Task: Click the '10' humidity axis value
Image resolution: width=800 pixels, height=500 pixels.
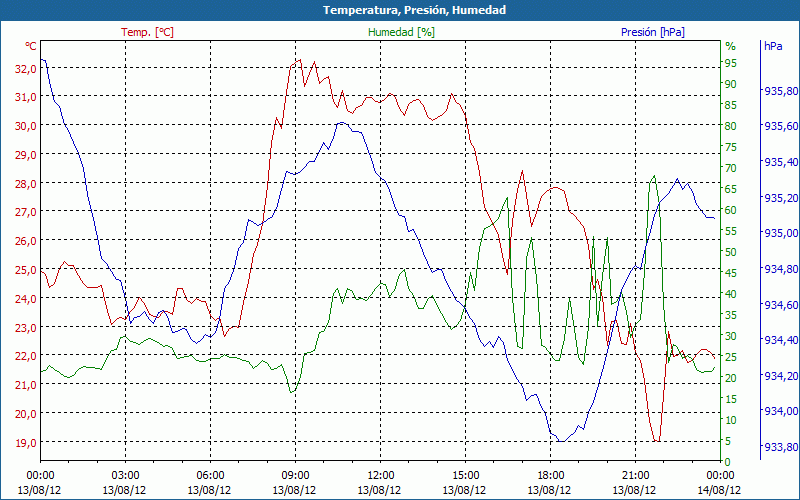Action: coord(731,420)
